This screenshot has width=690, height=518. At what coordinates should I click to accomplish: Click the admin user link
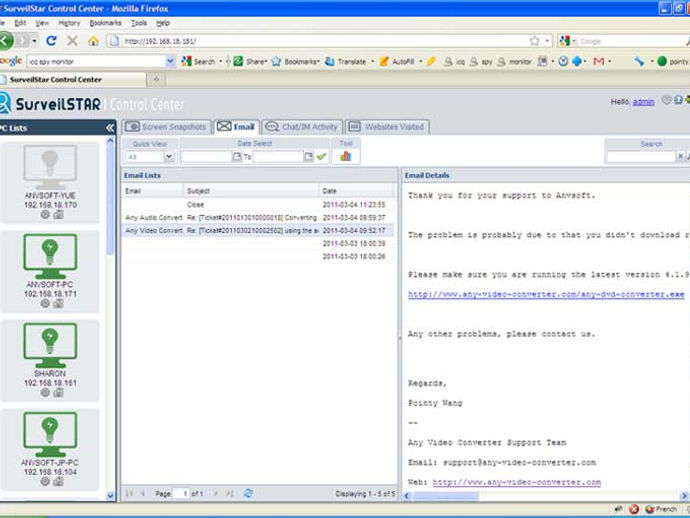click(643, 102)
